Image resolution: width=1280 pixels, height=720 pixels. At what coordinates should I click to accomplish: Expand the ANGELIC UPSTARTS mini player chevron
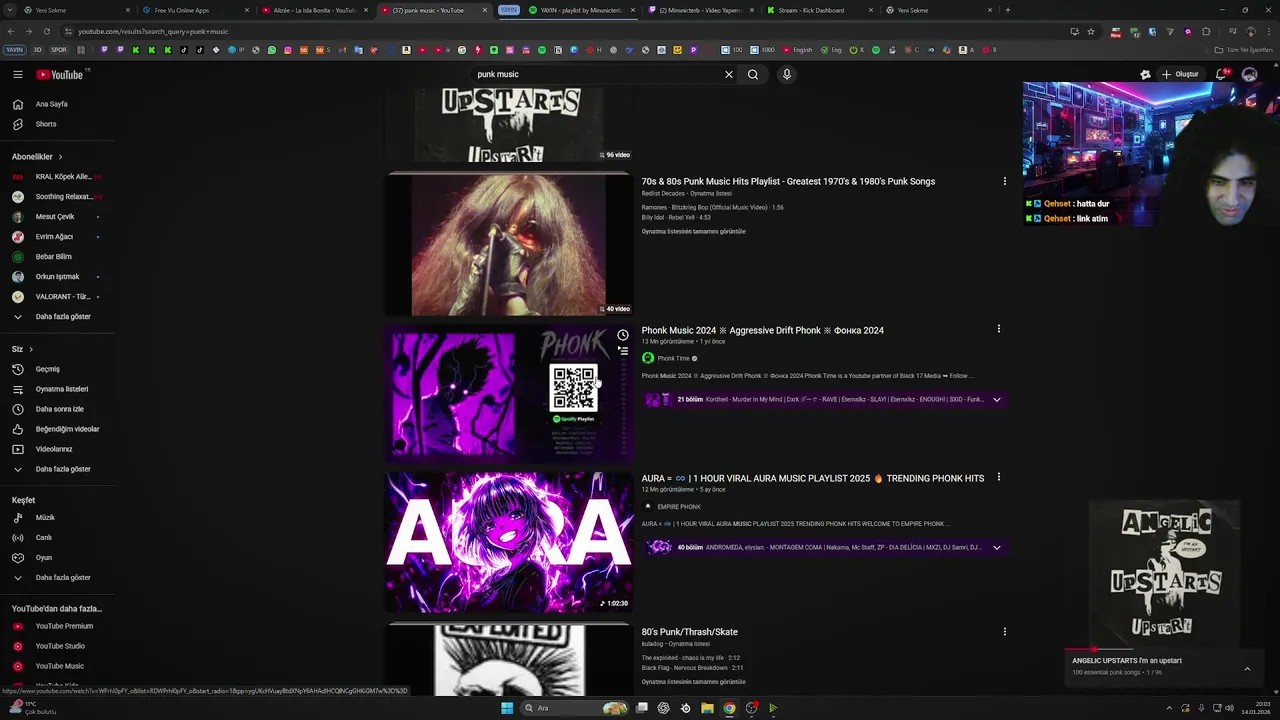click(1247, 669)
